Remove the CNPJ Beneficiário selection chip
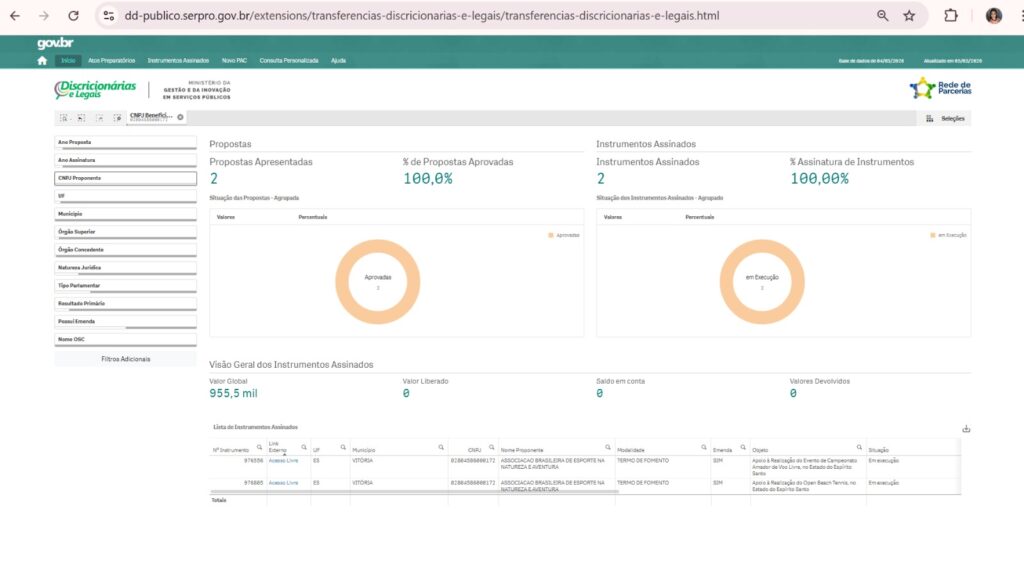 click(180, 118)
